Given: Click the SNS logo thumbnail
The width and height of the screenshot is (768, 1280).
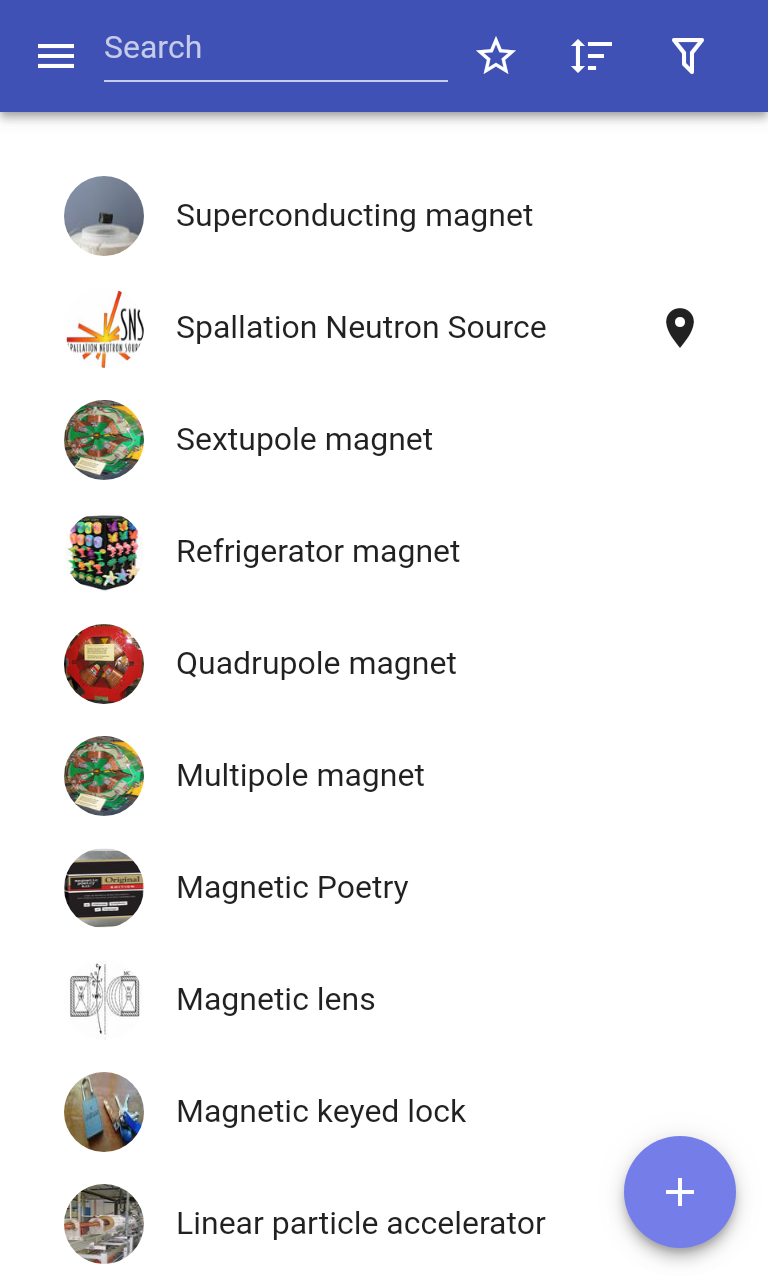Looking at the screenshot, I should 104,328.
